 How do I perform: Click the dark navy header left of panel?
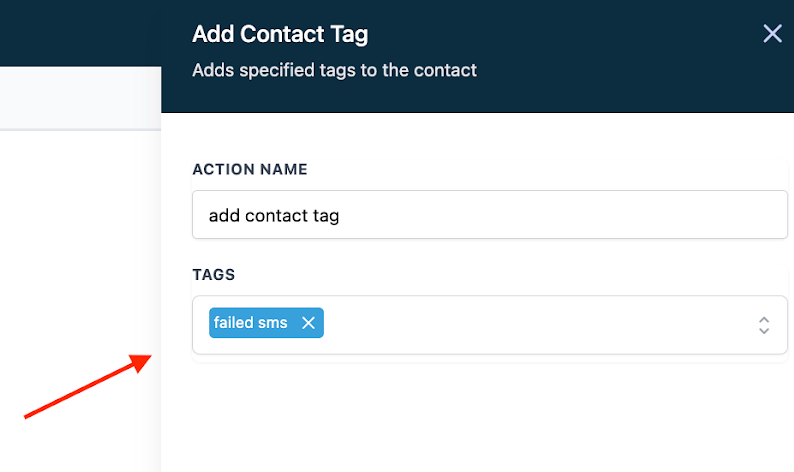coord(80,32)
